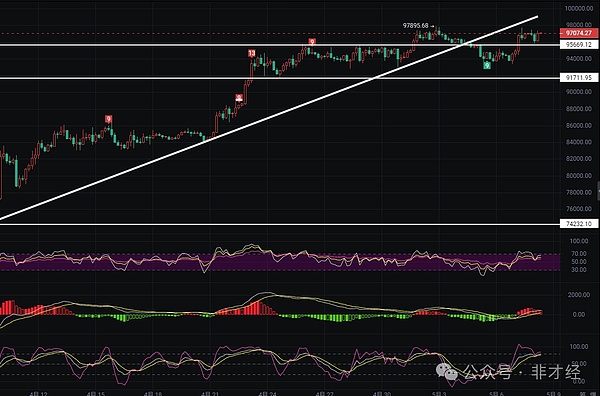The image size is (600, 396).
Task: Select the red 9 marker near 86000
Action: coord(109,119)
